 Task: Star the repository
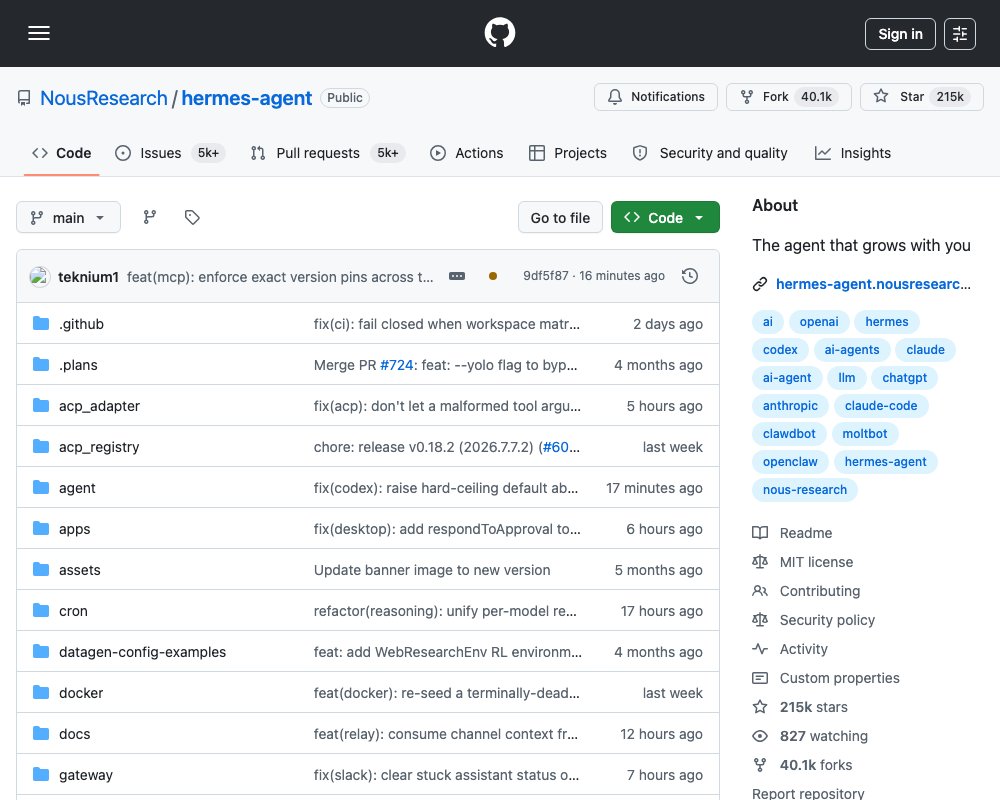click(922, 97)
